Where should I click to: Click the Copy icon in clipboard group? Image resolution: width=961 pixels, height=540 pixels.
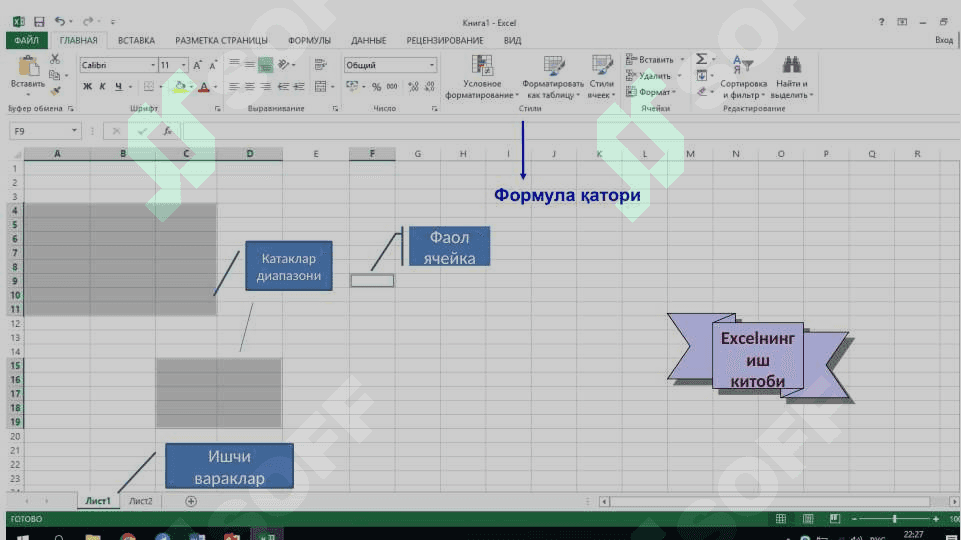[55, 75]
